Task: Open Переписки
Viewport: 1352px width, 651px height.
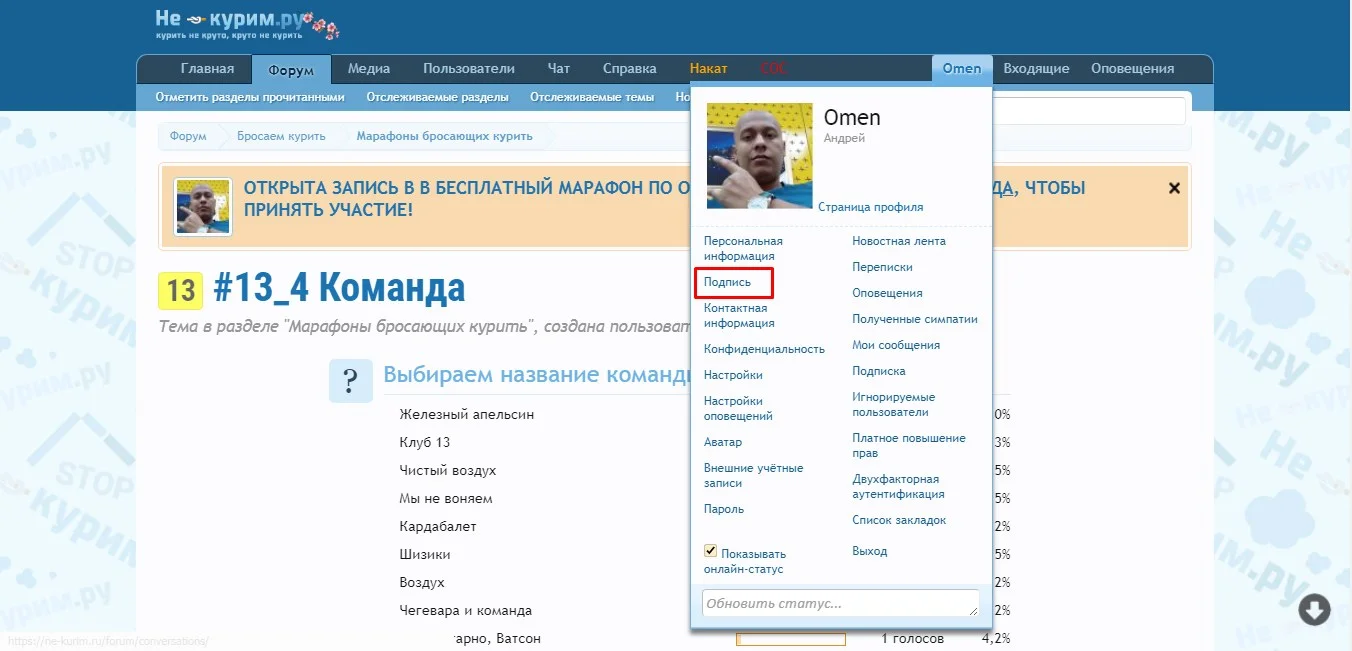Action: coord(882,267)
